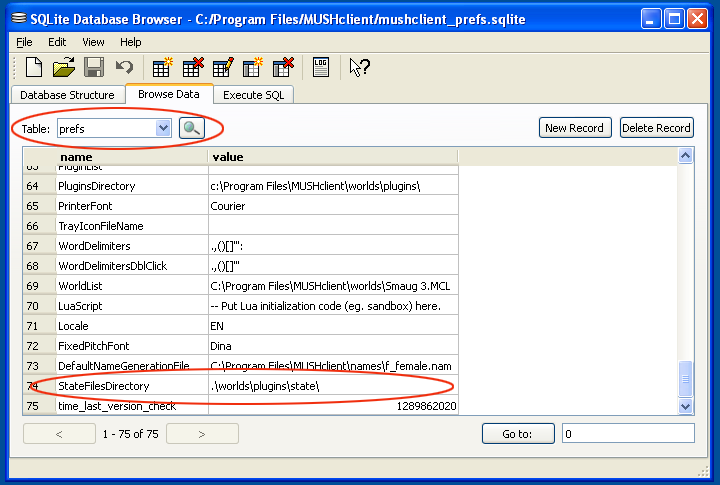The width and height of the screenshot is (720, 485).
Task: Open the File menu
Action: (x=24, y=42)
